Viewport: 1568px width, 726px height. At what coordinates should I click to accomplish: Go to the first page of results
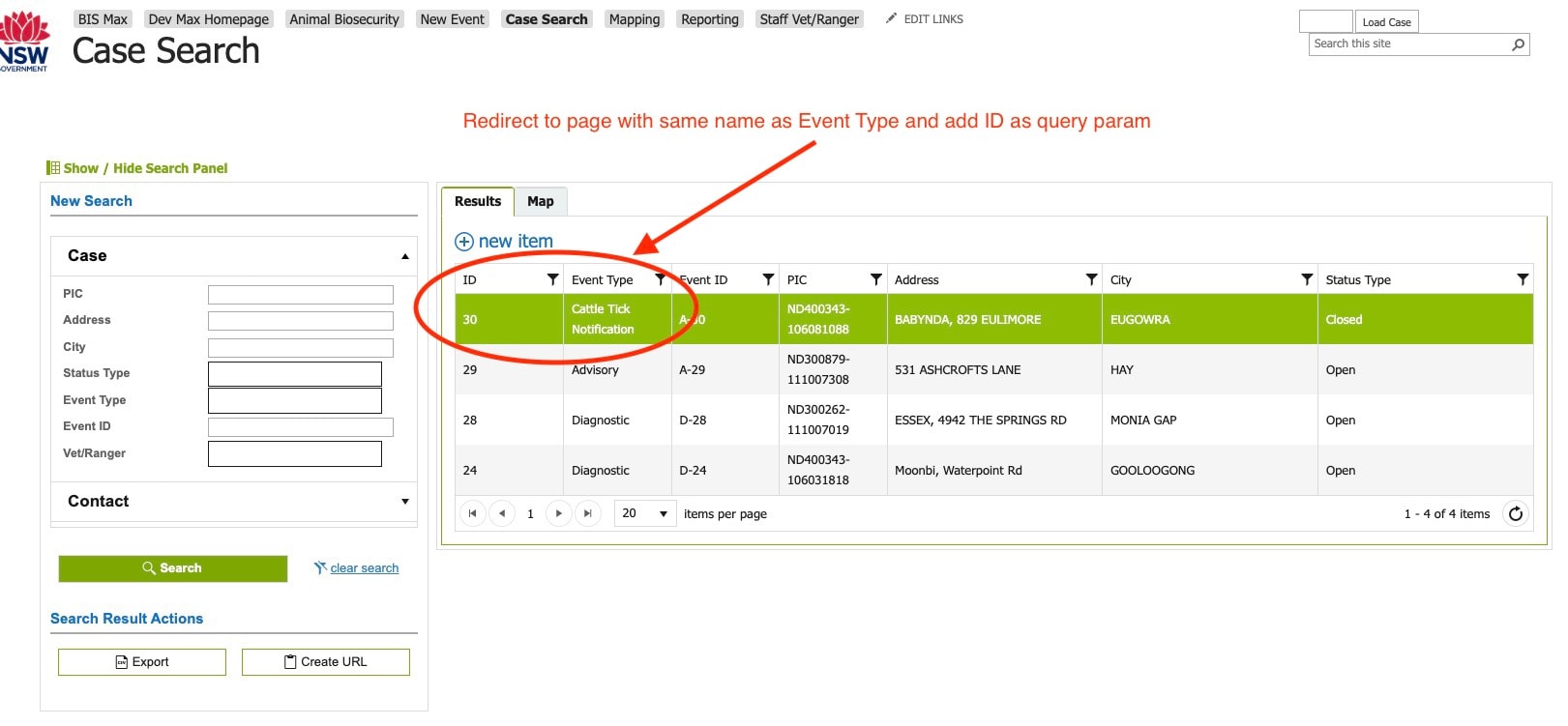pyautogui.click(x=472, y=514)
